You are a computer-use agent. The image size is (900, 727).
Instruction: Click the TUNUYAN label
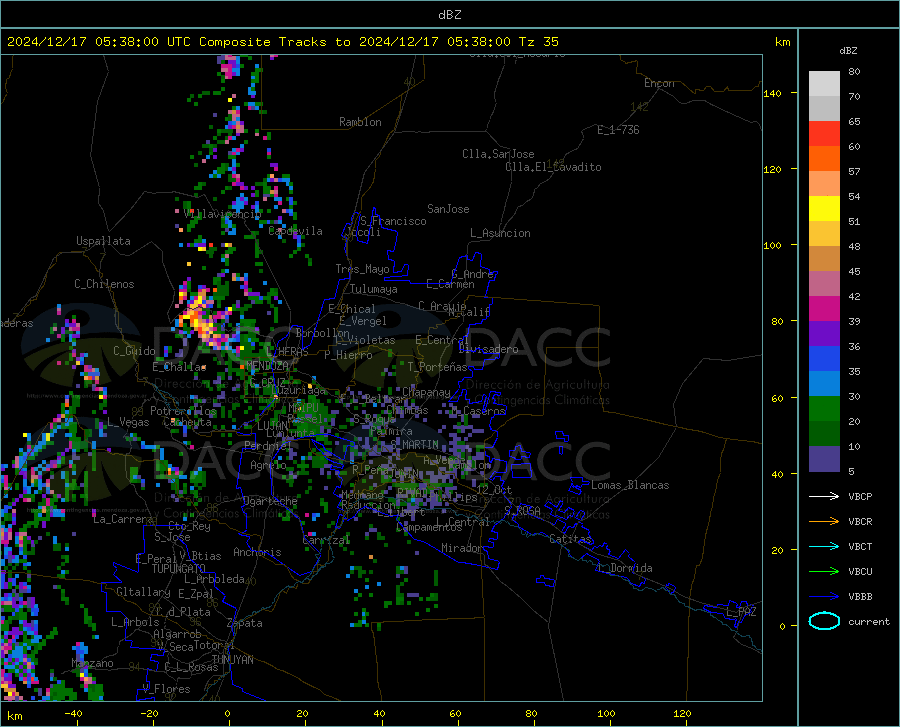click(232, 660)
